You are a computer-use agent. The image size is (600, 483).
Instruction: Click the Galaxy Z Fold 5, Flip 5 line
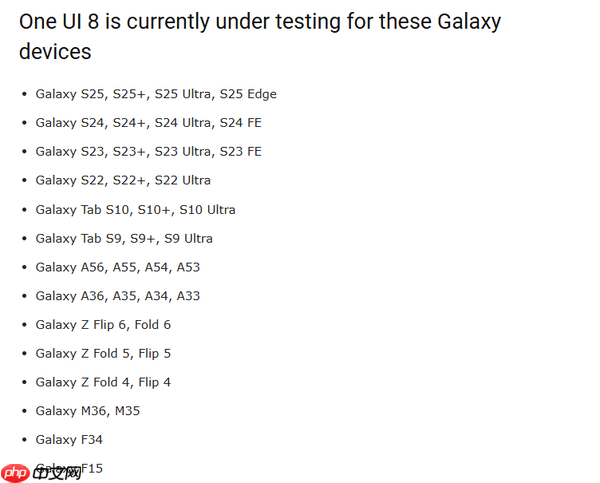pyautogui.click(x=103, y=353)
